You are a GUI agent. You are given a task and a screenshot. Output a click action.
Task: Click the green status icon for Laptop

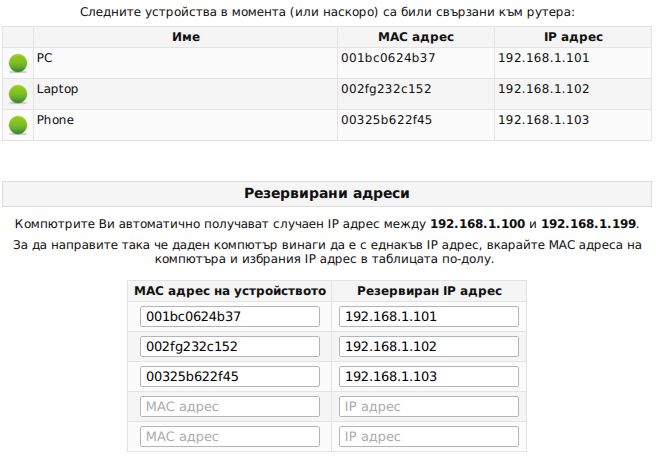pyautogui.click(x=18, y=94)
